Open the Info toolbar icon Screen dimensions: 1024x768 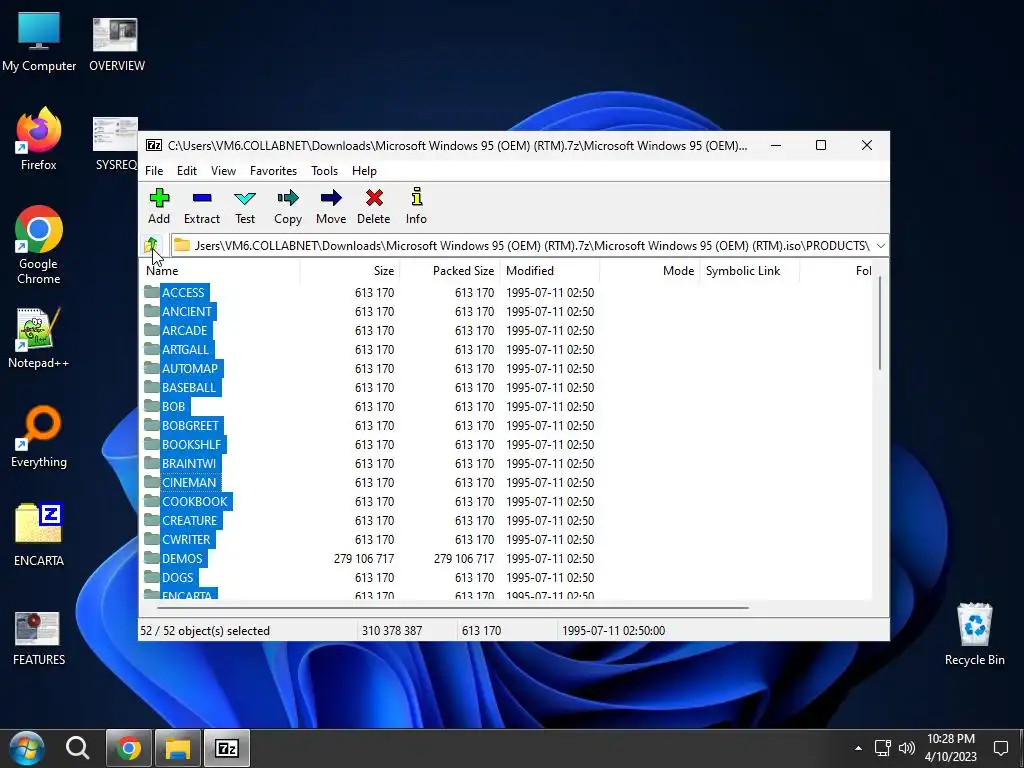[417, 197]
